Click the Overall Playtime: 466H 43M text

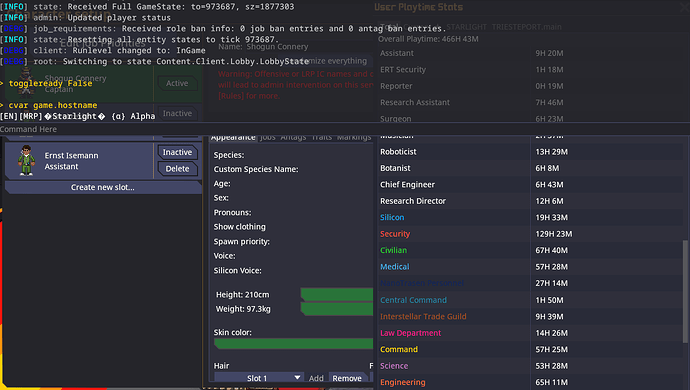tap(428, 39)
